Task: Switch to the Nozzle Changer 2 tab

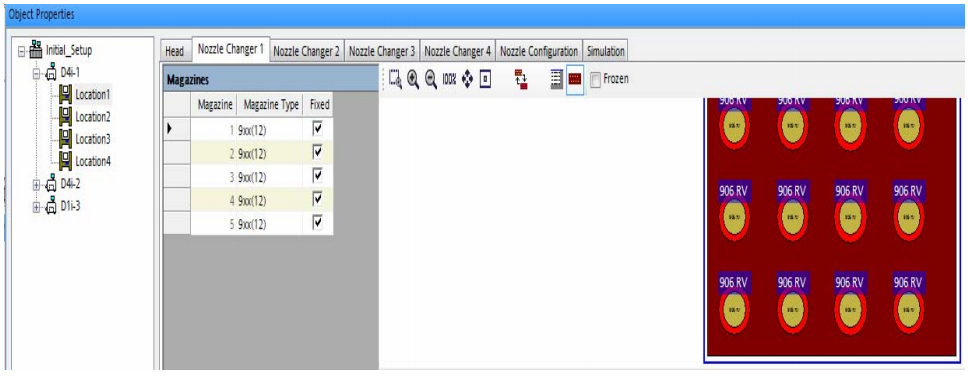Action: coord(306,52)
